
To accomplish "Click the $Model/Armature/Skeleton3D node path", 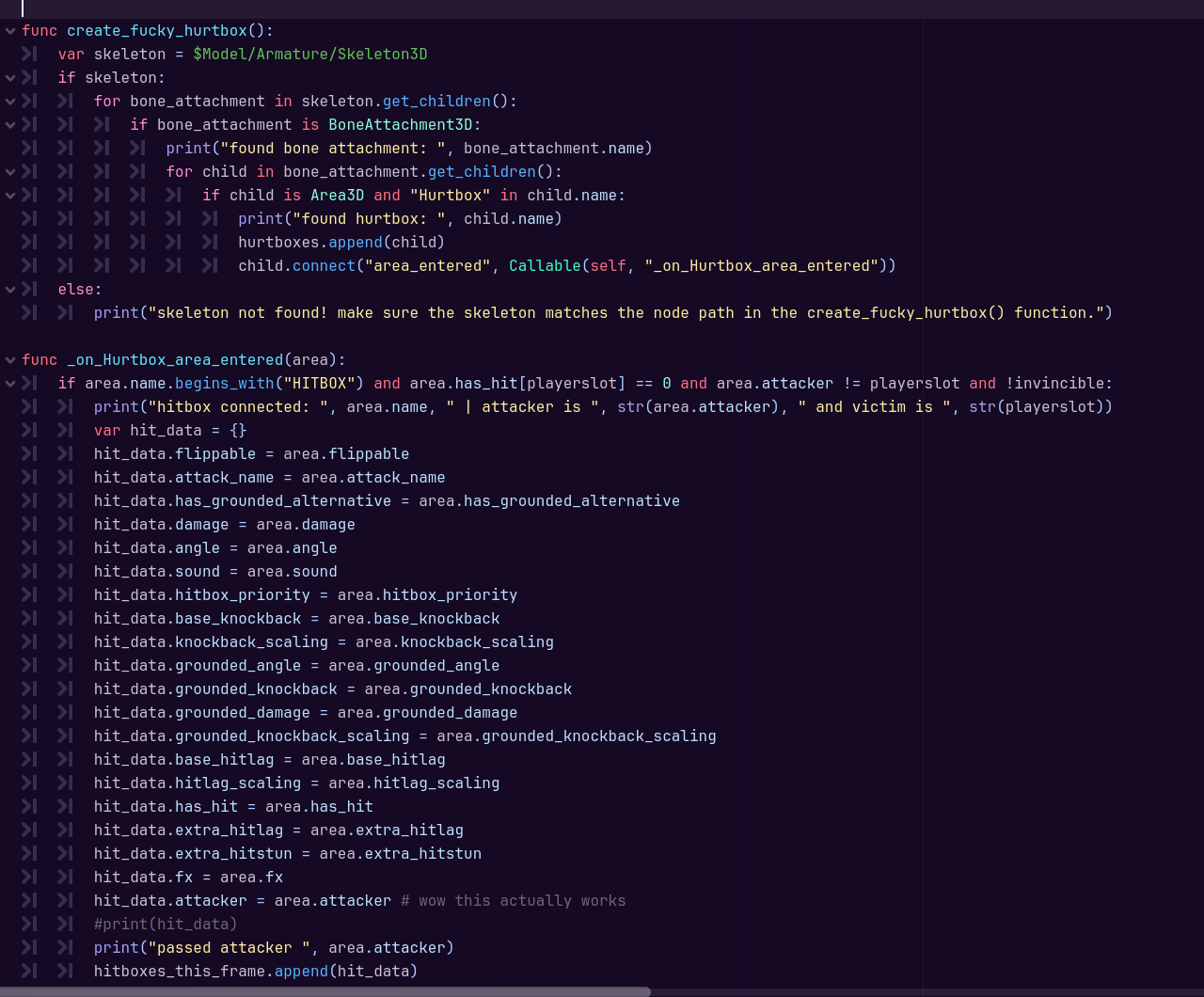I will tap(310, 55).
